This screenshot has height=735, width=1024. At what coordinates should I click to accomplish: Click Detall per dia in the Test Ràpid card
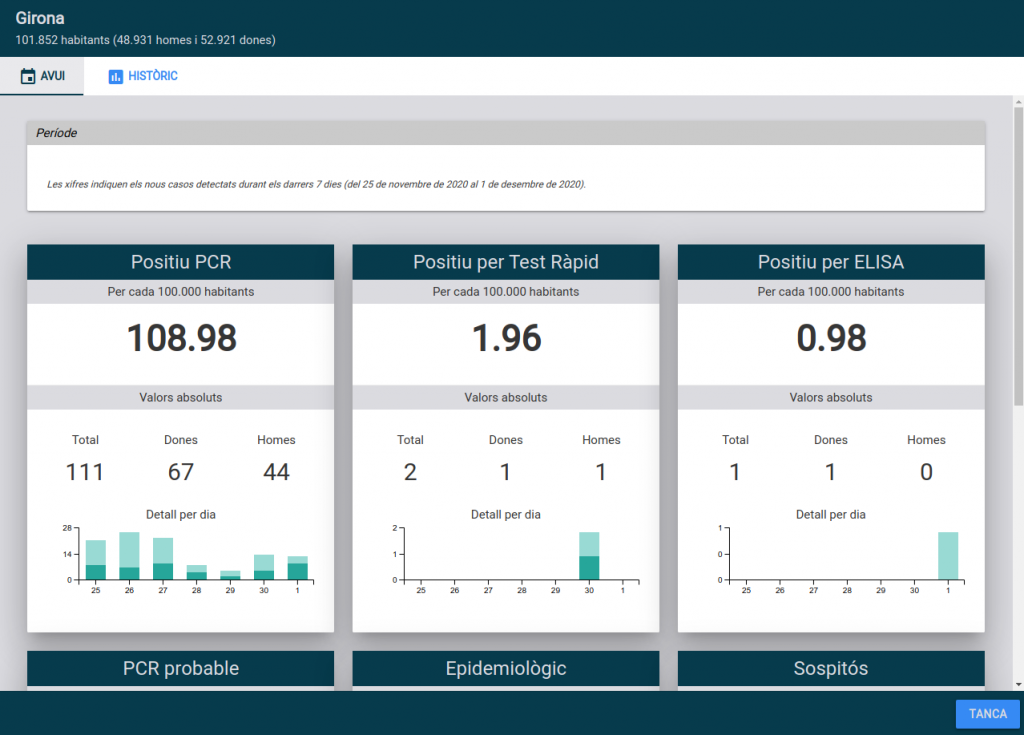tap(505, 515)
